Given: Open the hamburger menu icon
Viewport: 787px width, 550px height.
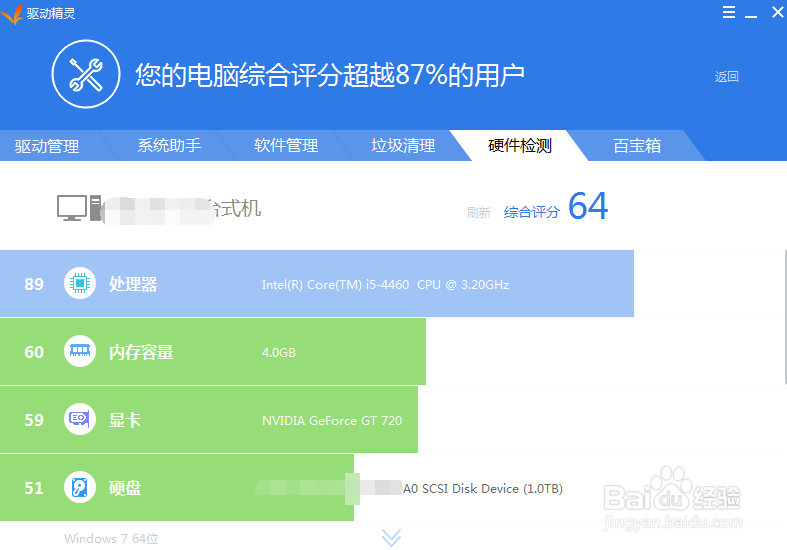Looking at the screenshot, I should (x=729, y=12).
